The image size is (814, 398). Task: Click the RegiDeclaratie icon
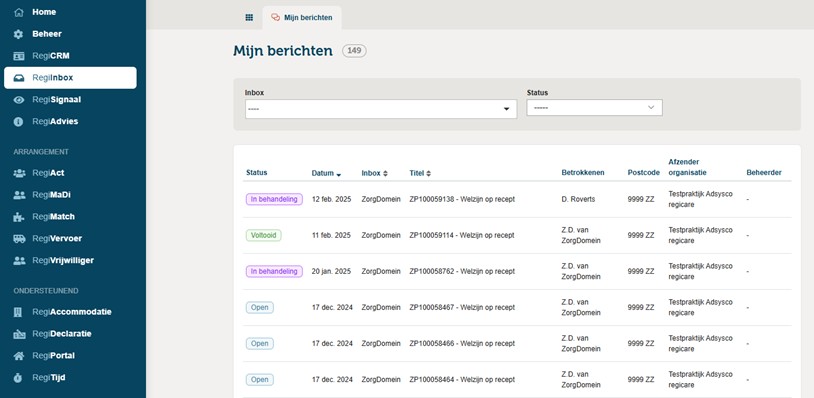point(19,334)
